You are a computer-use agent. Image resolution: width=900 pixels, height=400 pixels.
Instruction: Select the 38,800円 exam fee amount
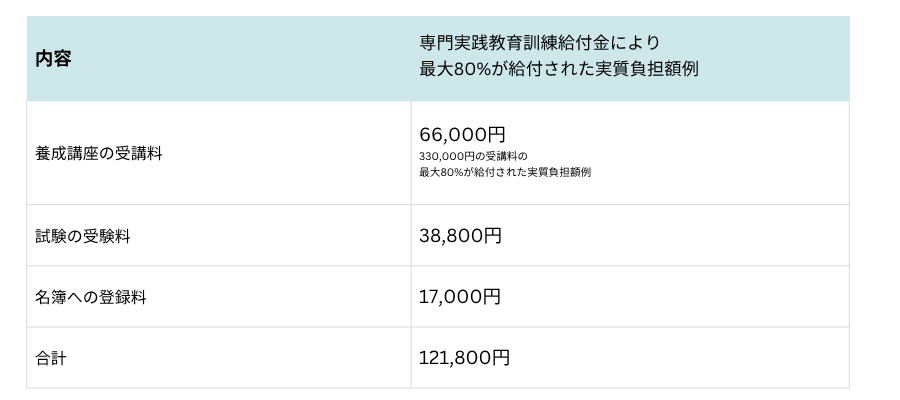point(460,236)
